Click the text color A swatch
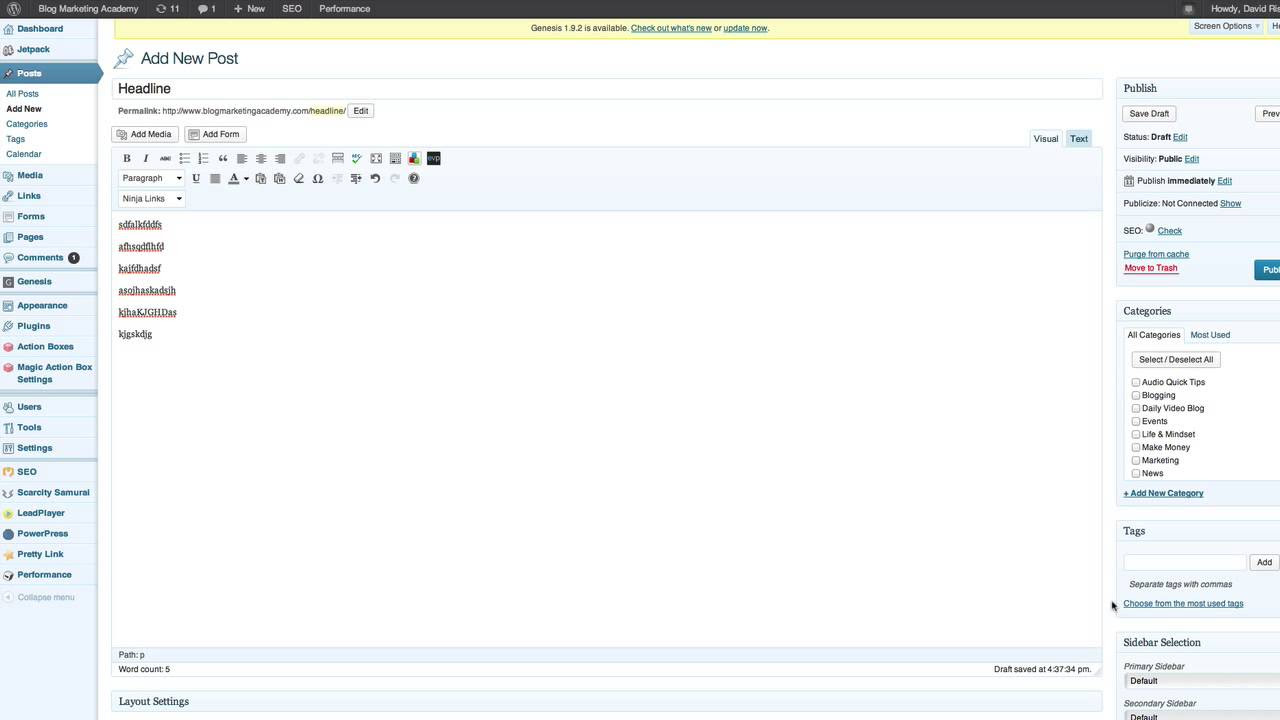 click(234, 178)
